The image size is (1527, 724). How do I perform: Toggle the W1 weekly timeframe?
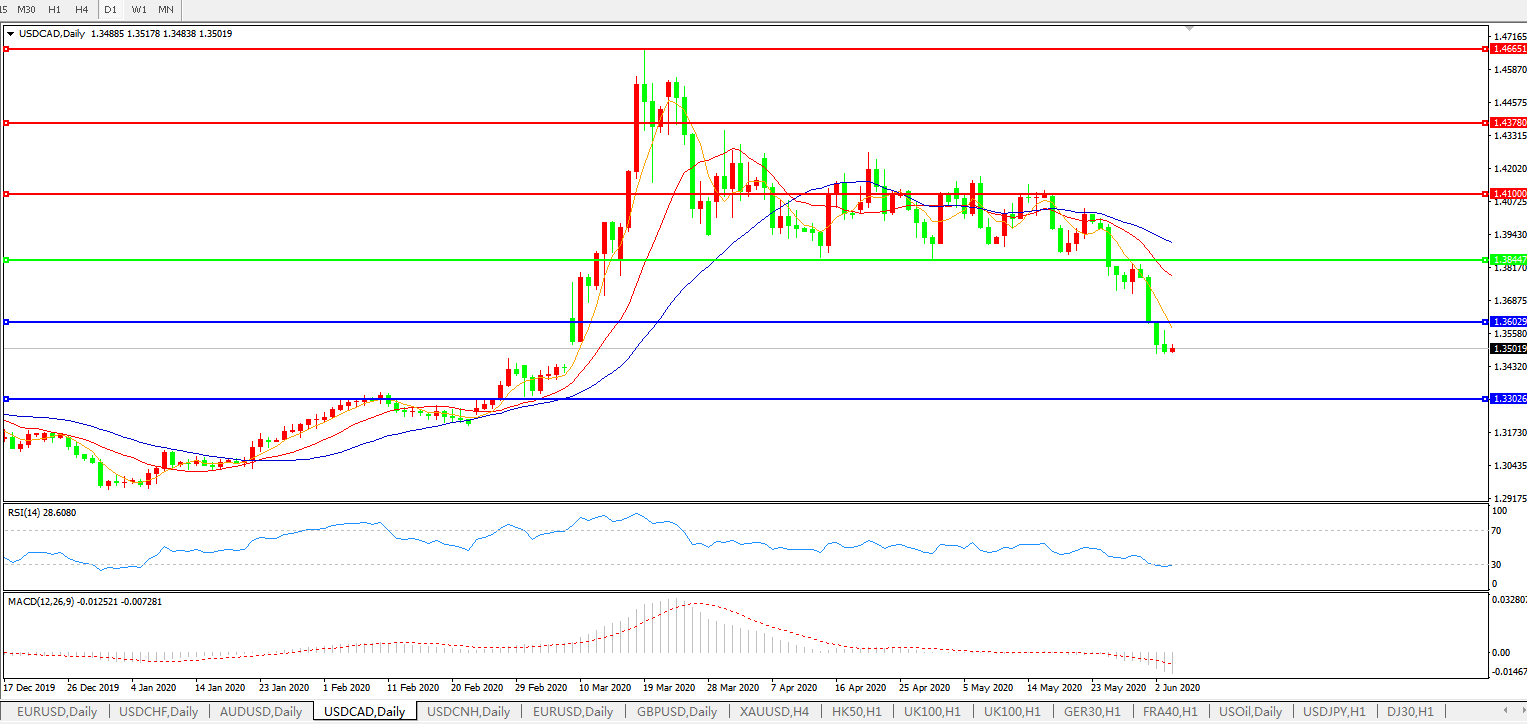click(139, 9)
